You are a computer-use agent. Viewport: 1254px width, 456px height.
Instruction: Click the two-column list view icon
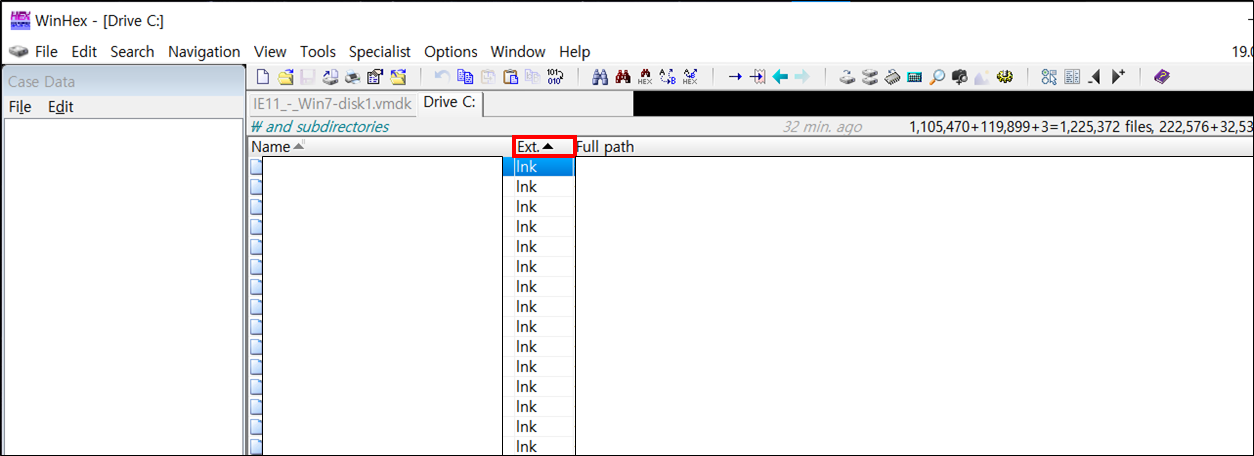1072,76
